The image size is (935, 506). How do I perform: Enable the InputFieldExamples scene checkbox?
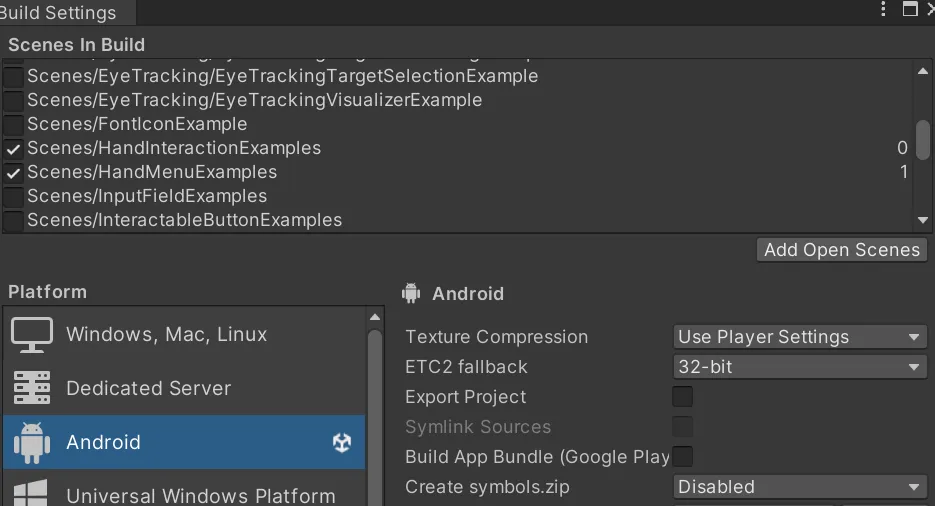click(14, 196)
